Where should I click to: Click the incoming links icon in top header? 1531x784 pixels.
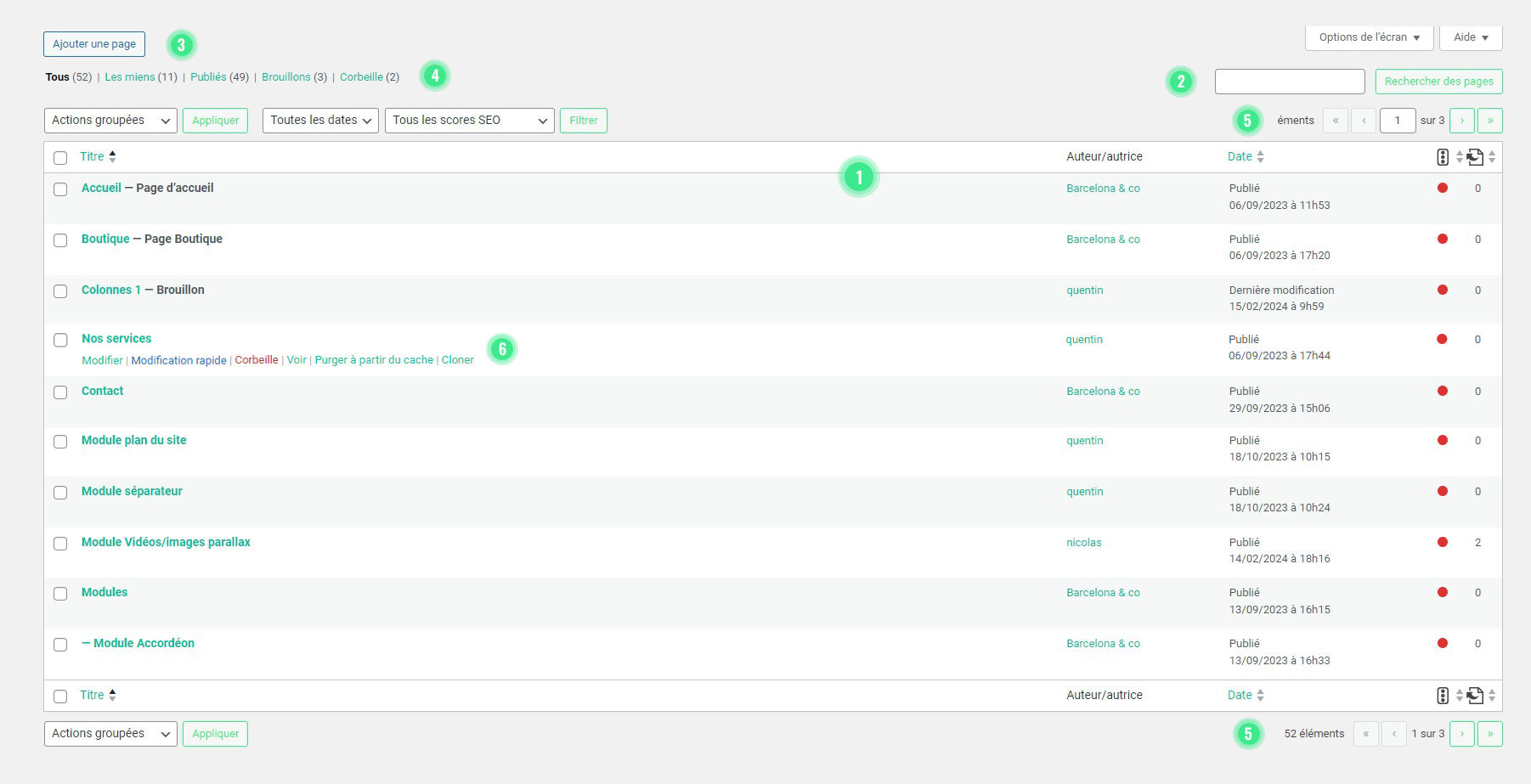tap(1475, 157)
